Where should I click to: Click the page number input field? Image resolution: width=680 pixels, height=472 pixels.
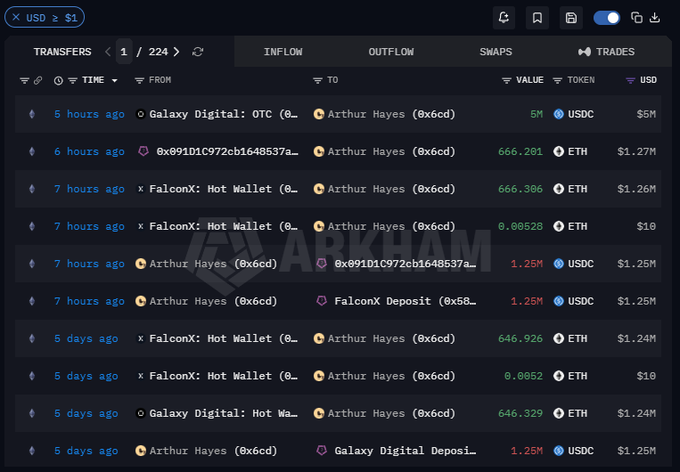[124, 52]
